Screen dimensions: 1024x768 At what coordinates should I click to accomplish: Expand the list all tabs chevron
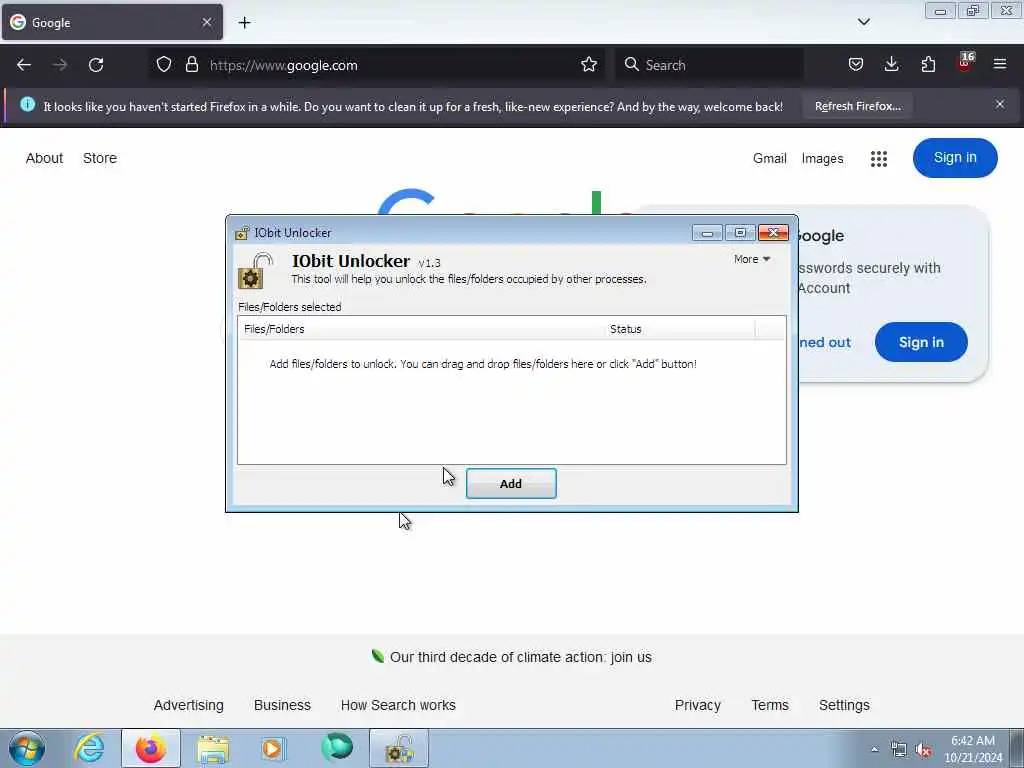pyautogui.click(x=863, y=22)
